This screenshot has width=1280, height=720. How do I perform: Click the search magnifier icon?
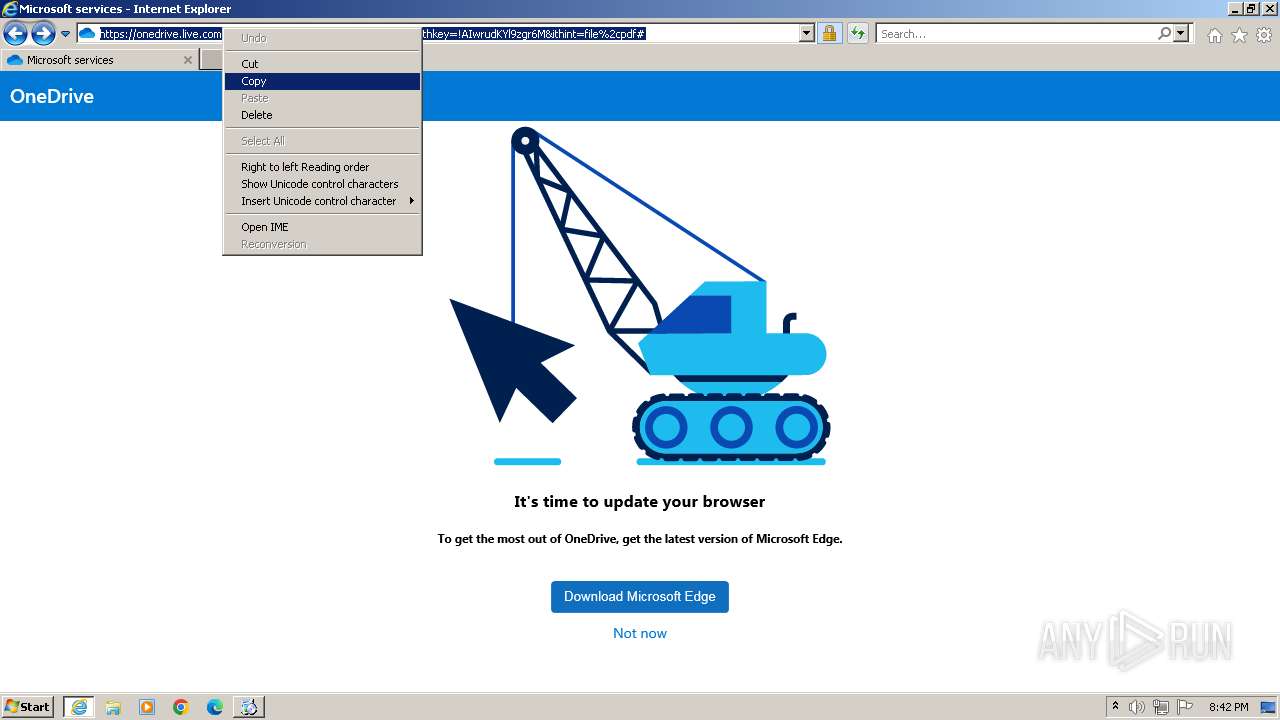[1164, 34]
